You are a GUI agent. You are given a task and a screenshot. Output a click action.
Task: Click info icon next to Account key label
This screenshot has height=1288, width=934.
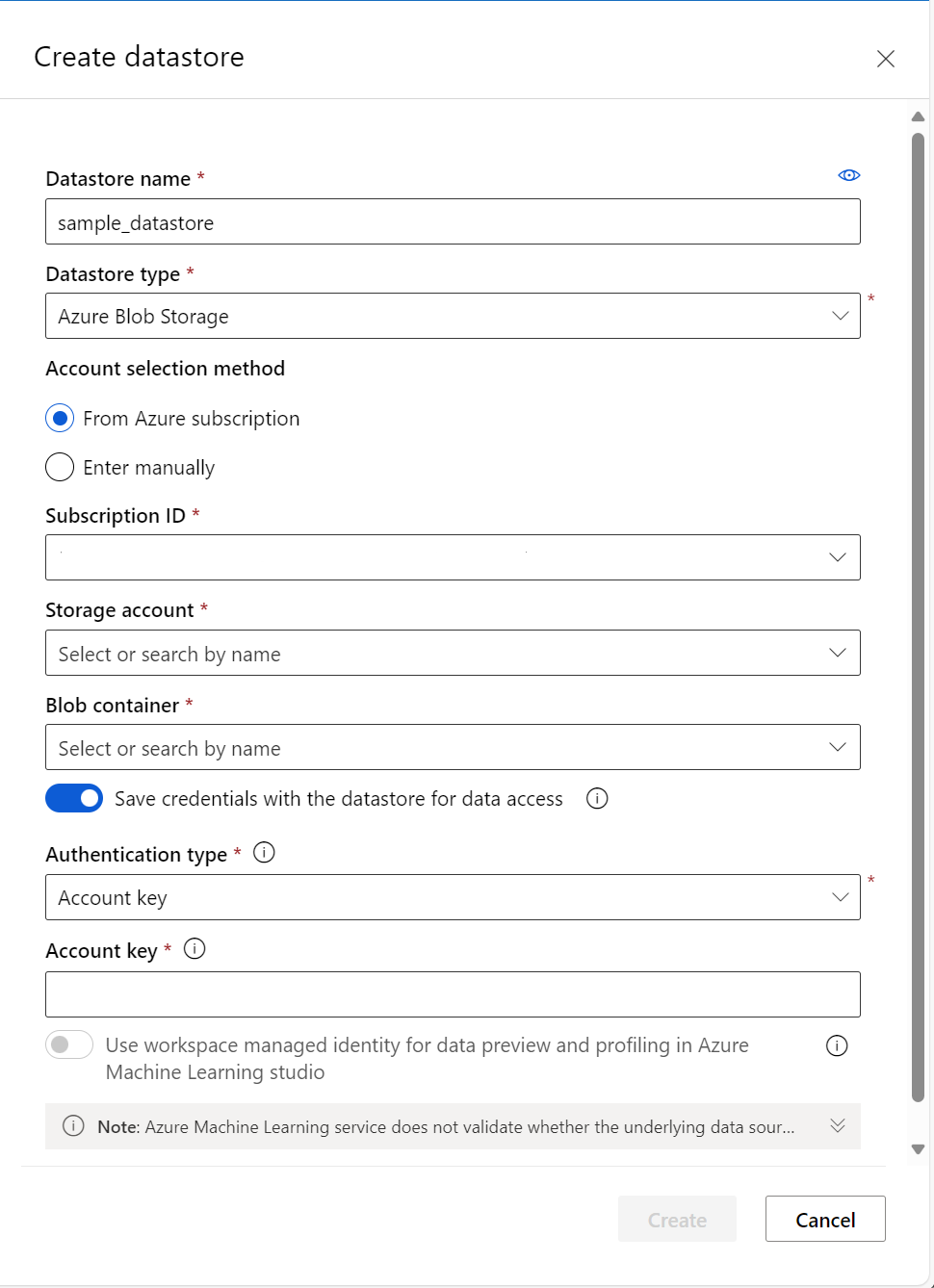coord(195,949)
